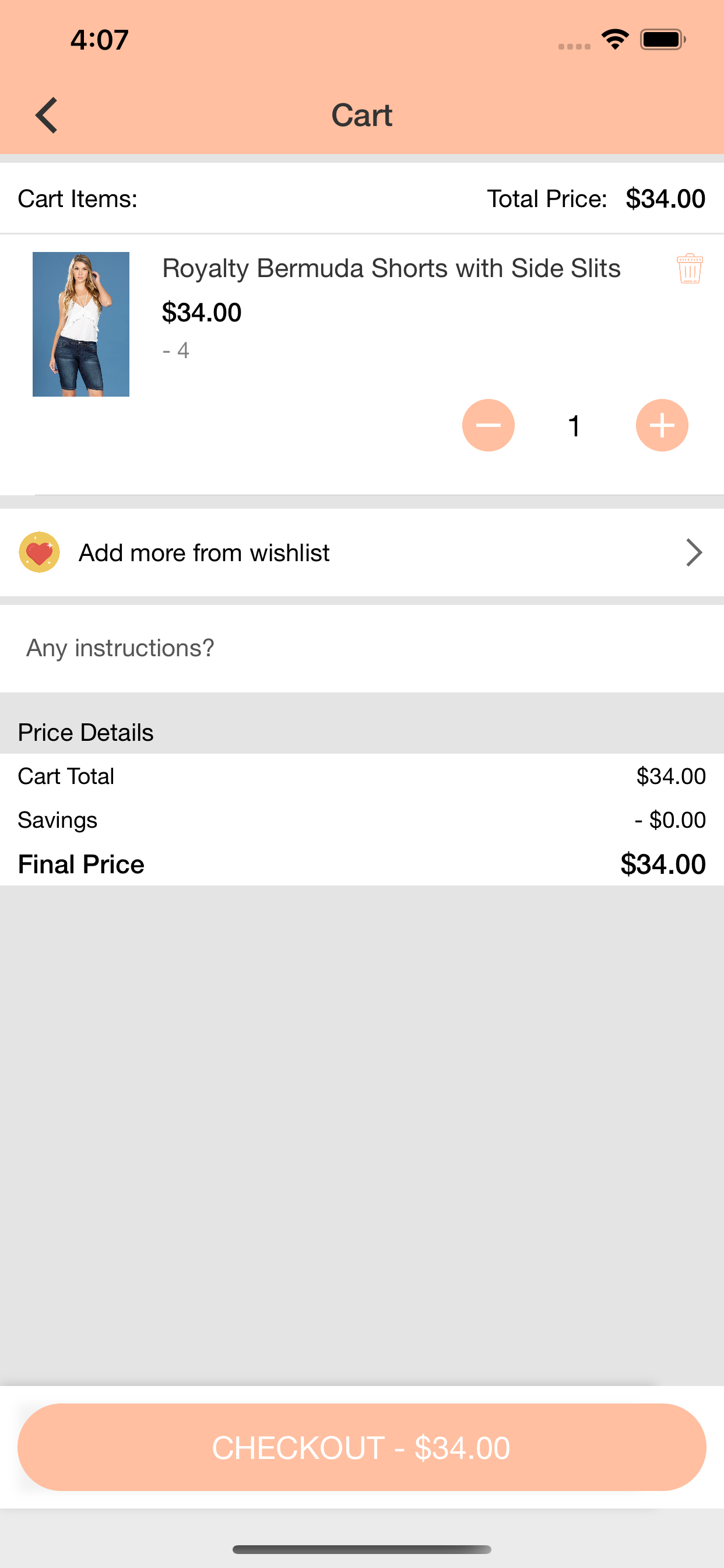Focus the Any instructions field
Screen dimensions: 724x1568
coord(362,648)
